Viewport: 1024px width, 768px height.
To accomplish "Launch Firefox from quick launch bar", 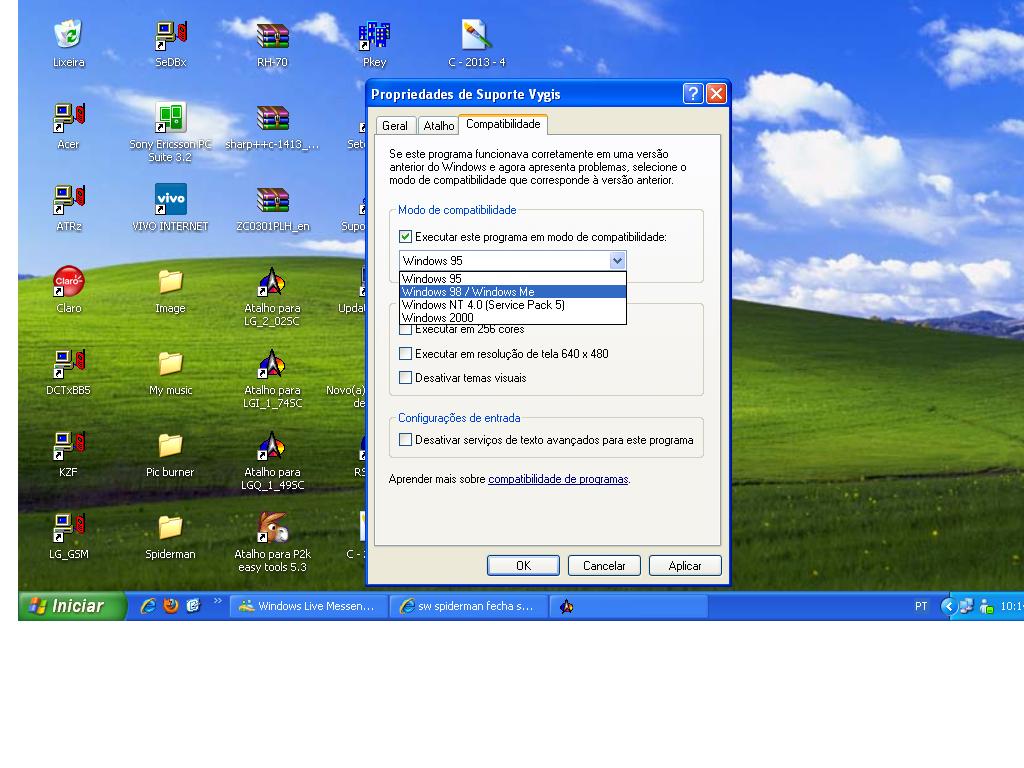I will click(x=171, y=606).
